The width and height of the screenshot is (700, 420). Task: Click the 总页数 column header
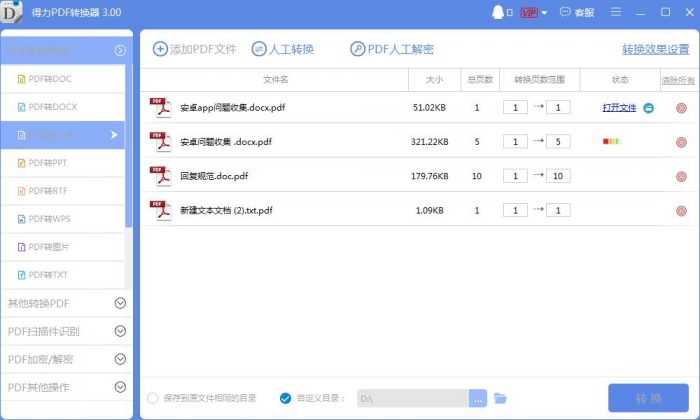click(480, 80)
